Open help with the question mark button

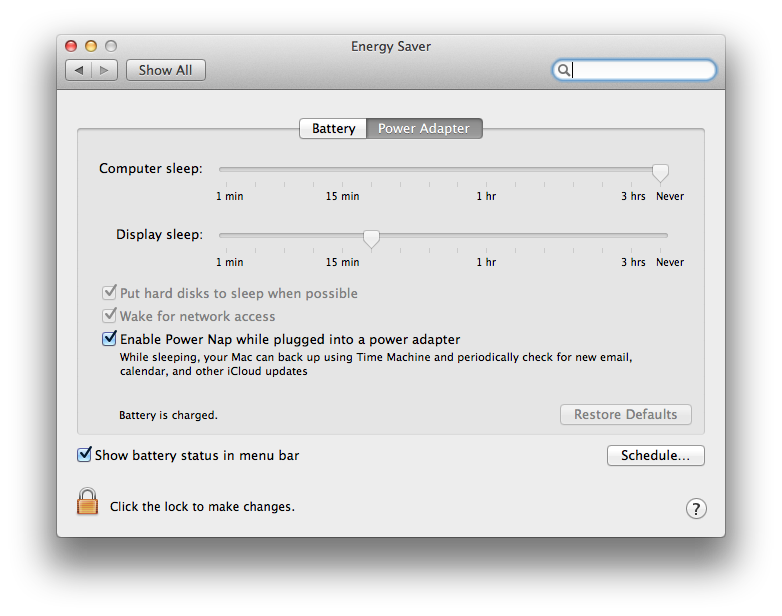pyautogui.click(x=696, y=509)
